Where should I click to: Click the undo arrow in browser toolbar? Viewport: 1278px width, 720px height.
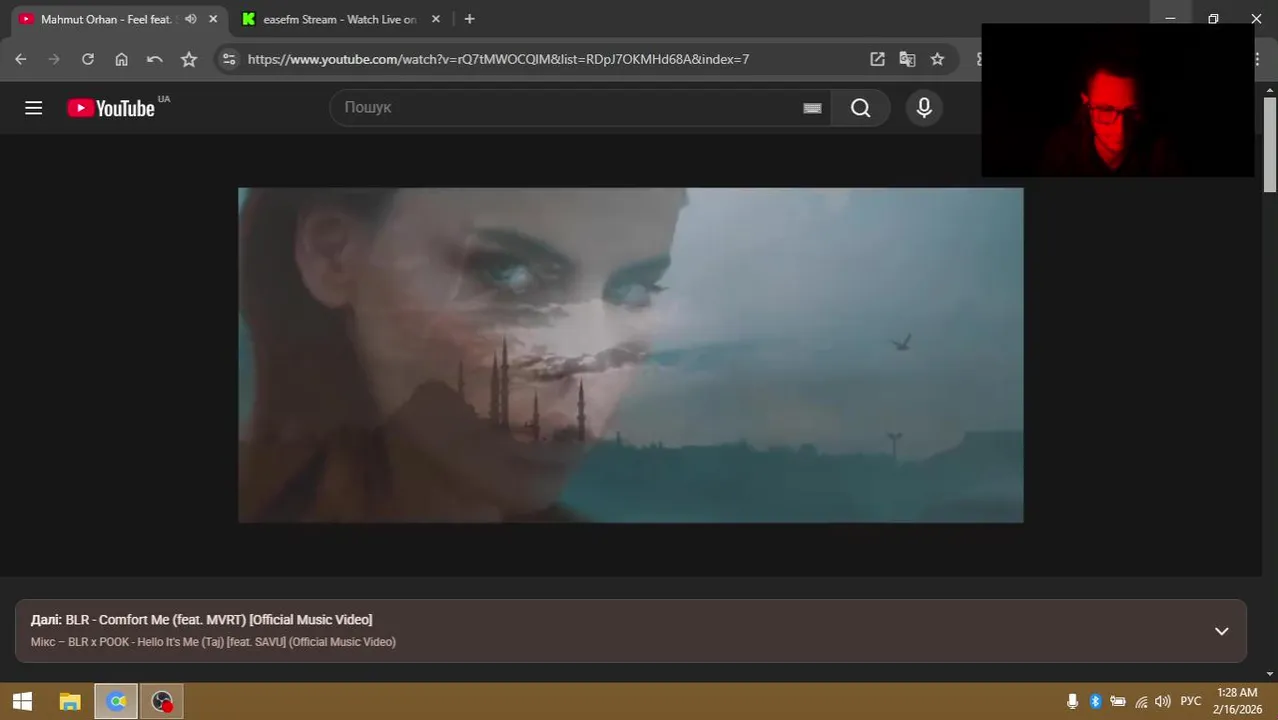(154, 59)
